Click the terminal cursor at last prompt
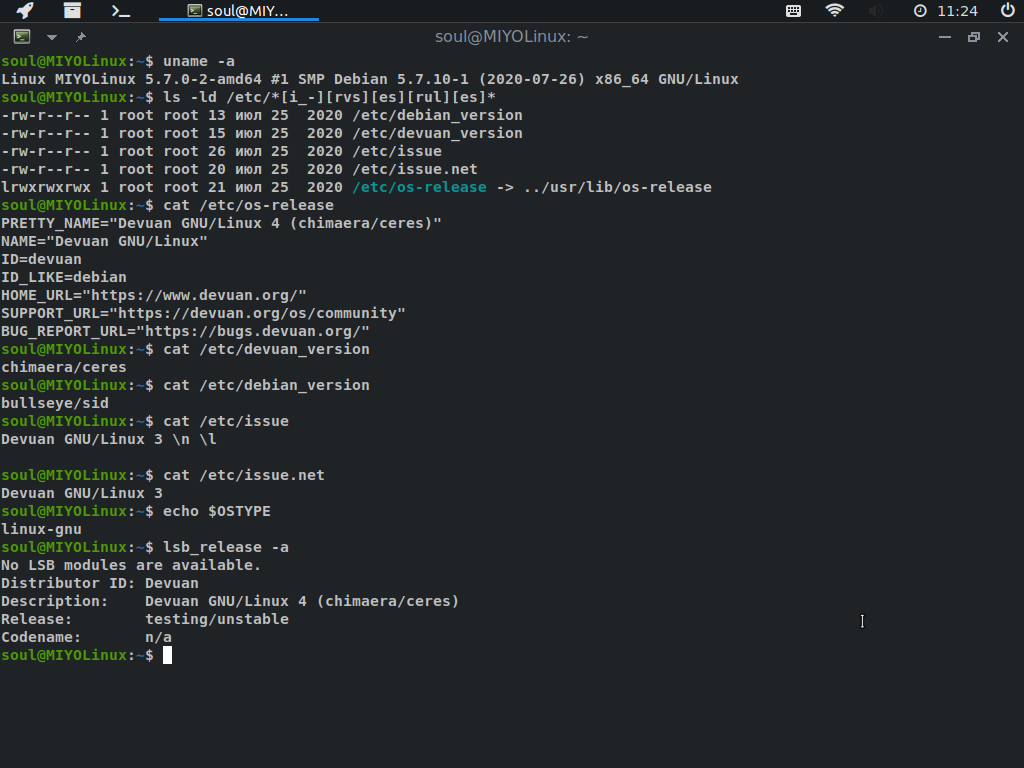This screenshot has height=768, width=1024. pos(167,655)
